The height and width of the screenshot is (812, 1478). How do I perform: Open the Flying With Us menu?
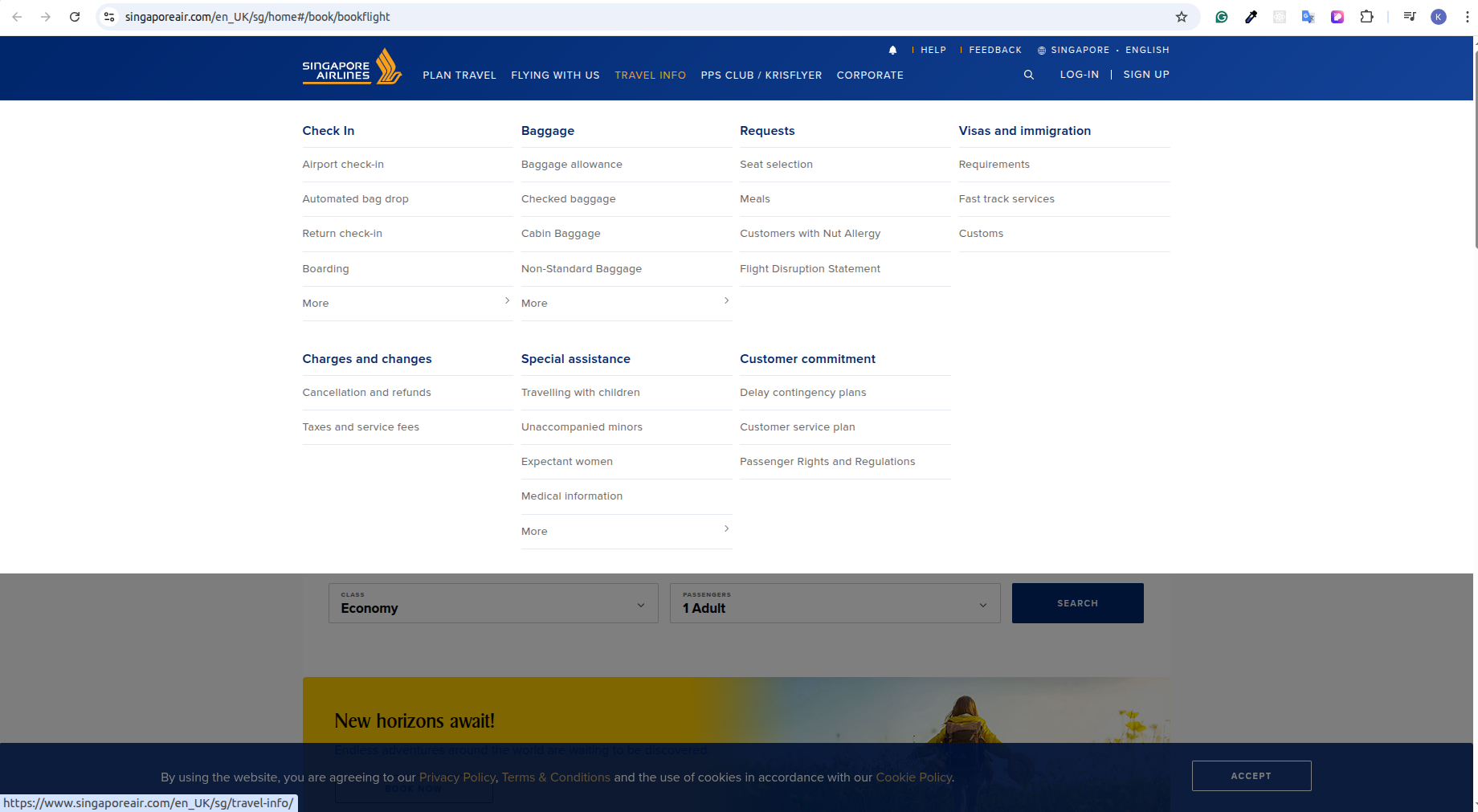point(555,75)
